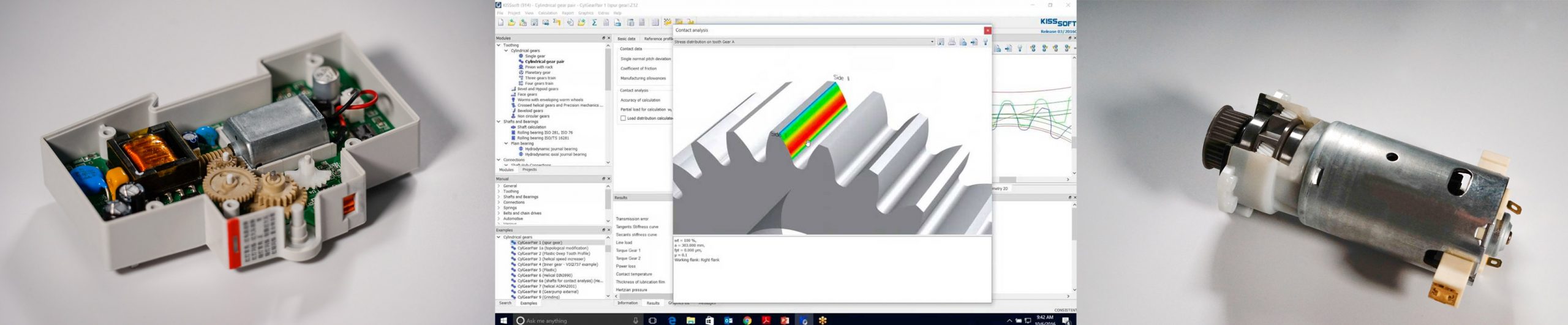Image resolution: width=1568 pixels, height=325 pixels.
Task: Open the Calculation menu
Action: click(x=547, y=13)
